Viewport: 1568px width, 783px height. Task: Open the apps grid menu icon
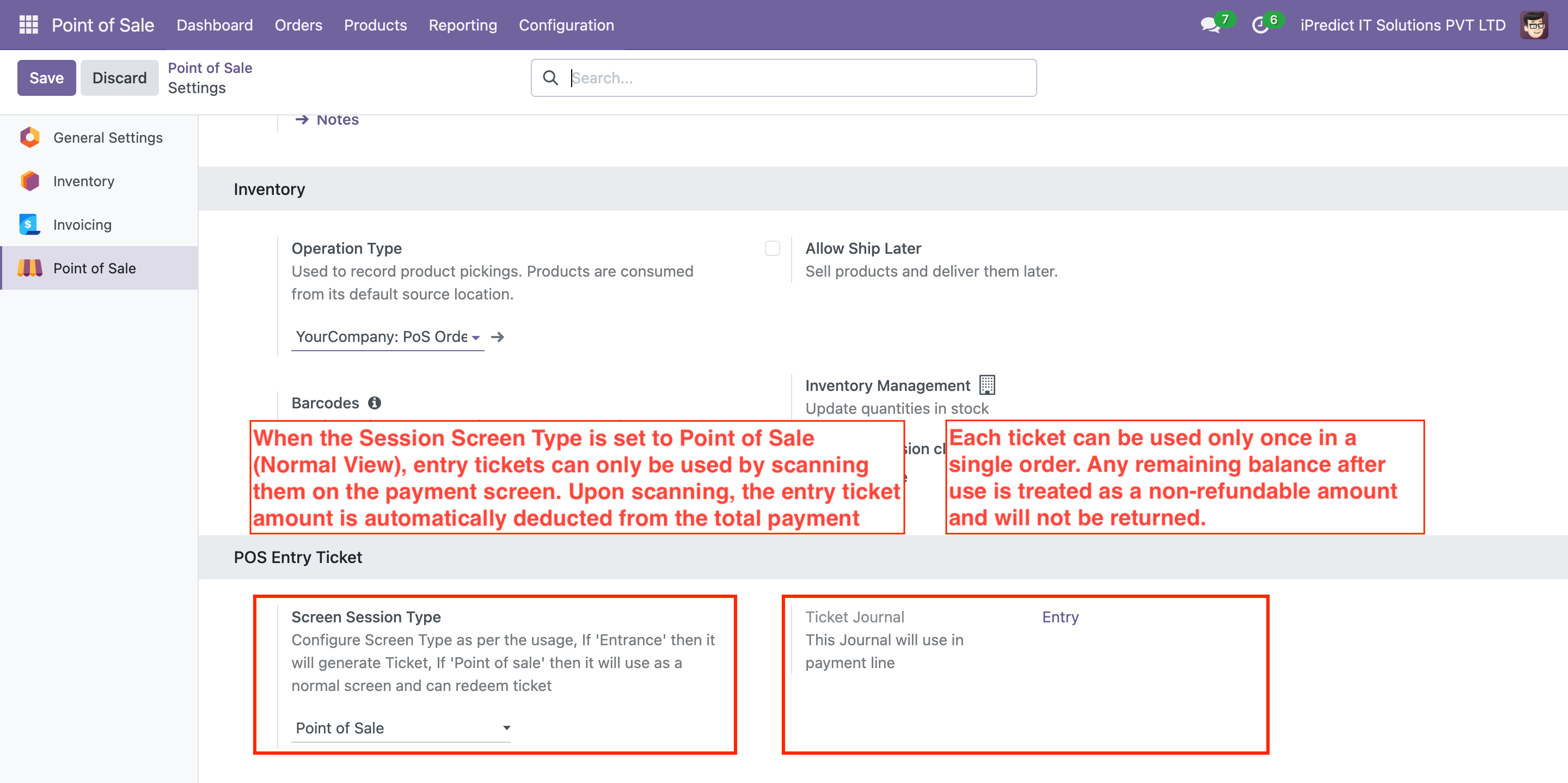29,25
